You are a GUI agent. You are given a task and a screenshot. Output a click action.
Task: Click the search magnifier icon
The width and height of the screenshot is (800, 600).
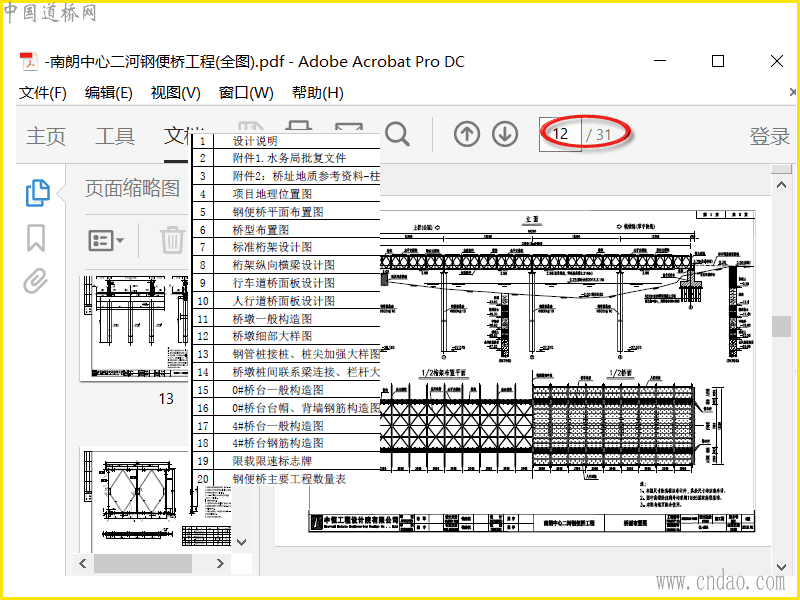point(397,135)
